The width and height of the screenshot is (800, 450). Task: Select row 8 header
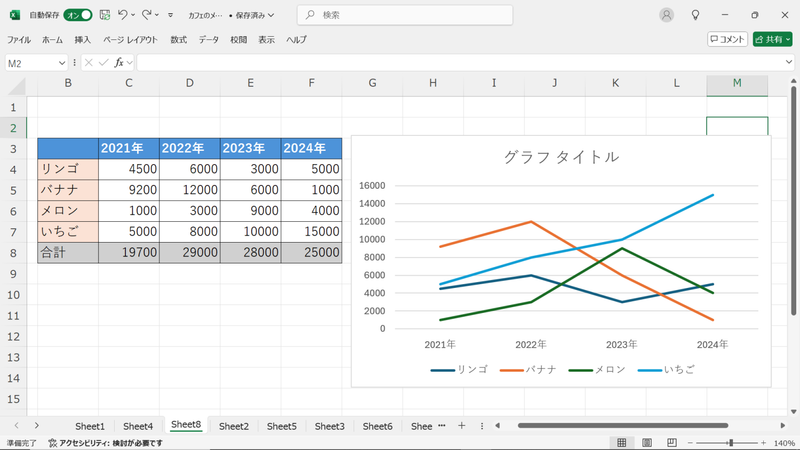(13, 253)
